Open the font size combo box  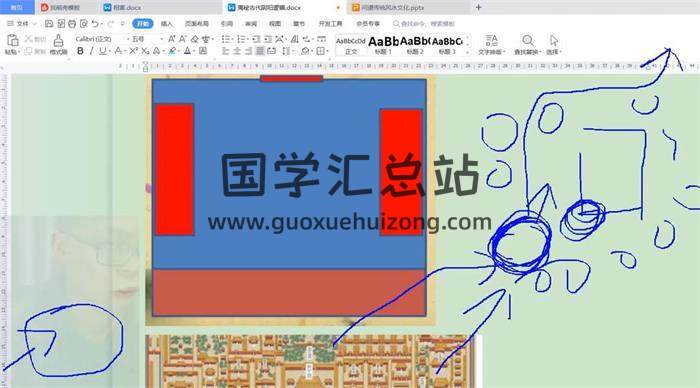[147, 39]
